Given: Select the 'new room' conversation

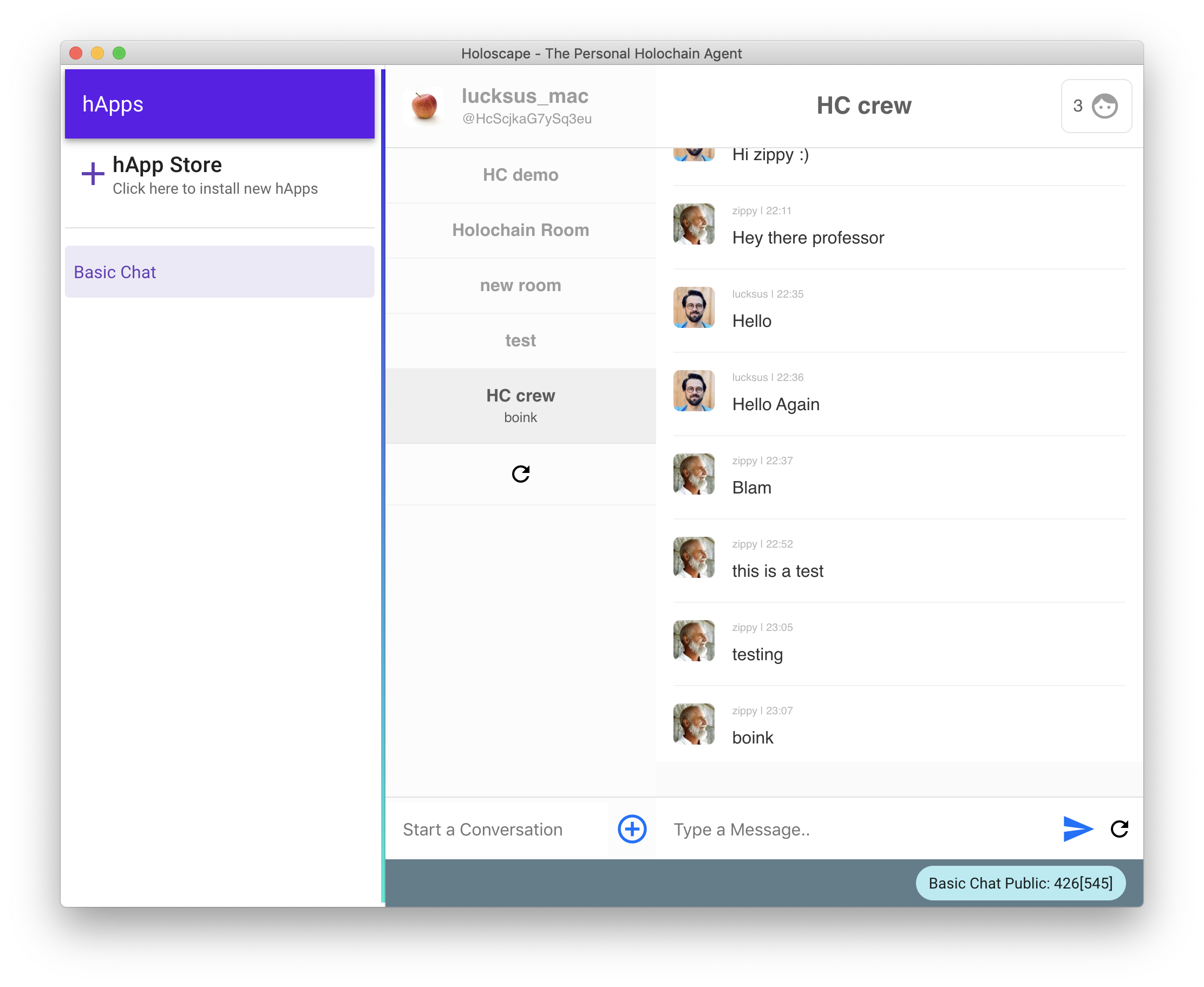Looking at the screenshot, I should click(x=520, y=285).
